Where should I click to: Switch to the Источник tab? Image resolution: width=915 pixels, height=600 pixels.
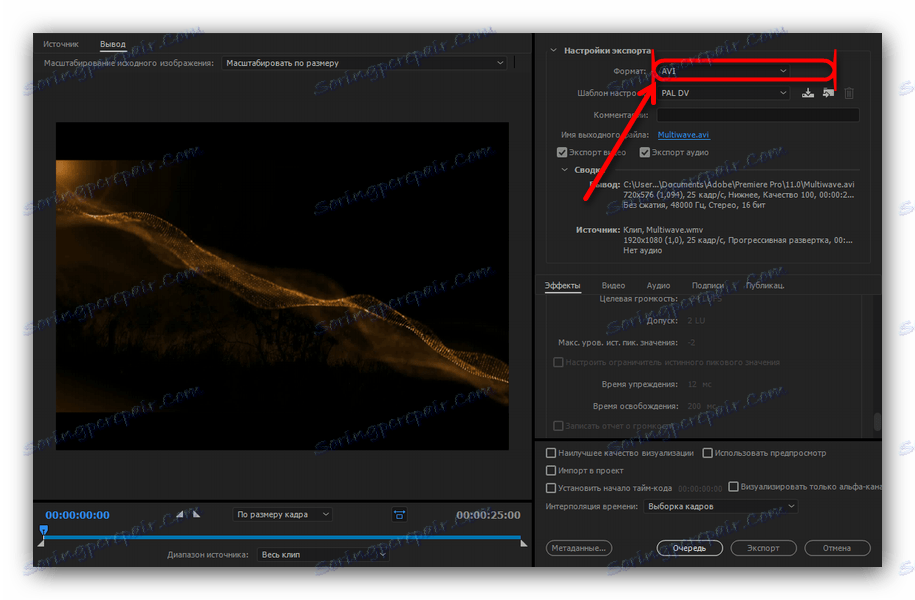[61, 44]
